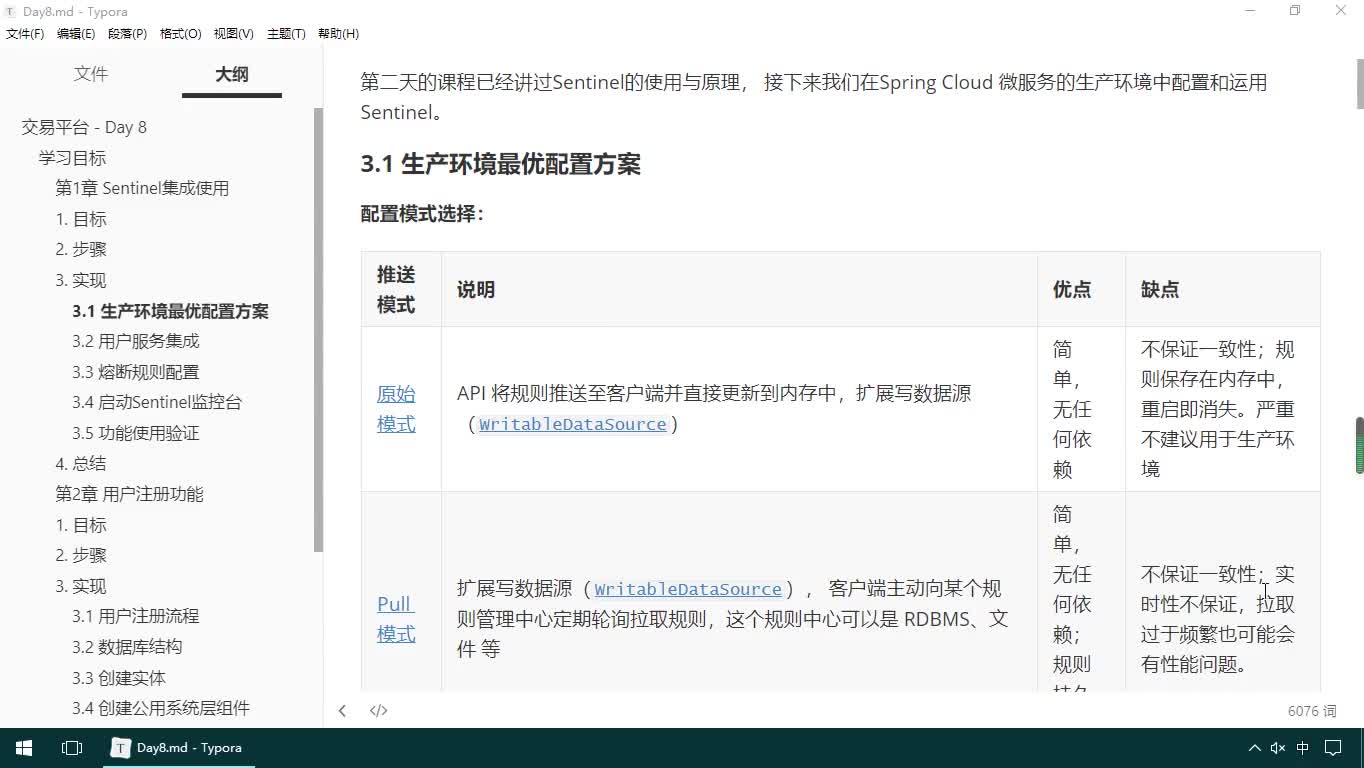Open 编辑(E) menu
This screenshot has width=1364, height=768.
click(x=76, y=34)
